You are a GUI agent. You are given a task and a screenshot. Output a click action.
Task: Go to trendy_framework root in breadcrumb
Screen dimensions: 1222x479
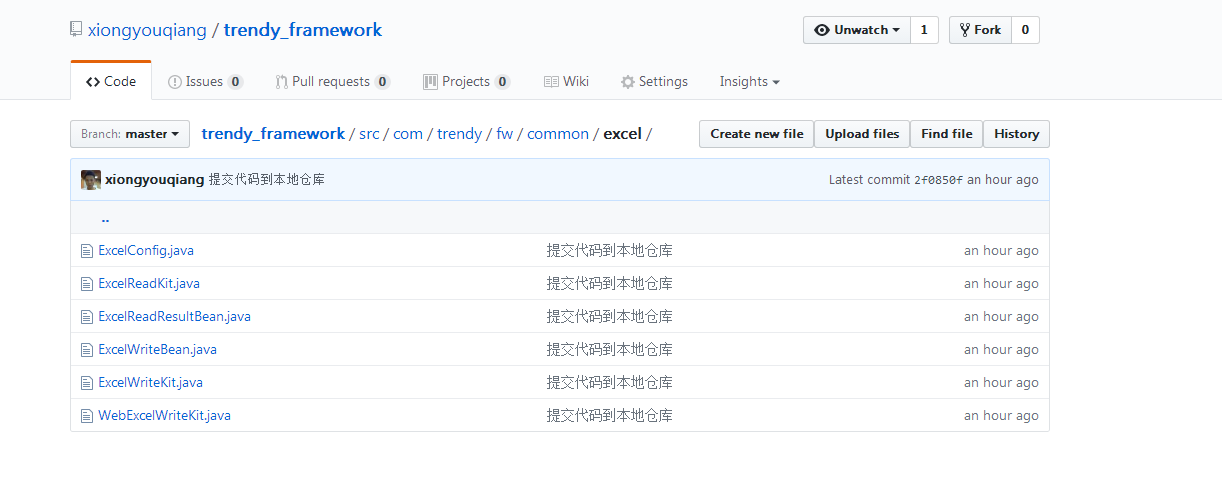pos(273,134)
